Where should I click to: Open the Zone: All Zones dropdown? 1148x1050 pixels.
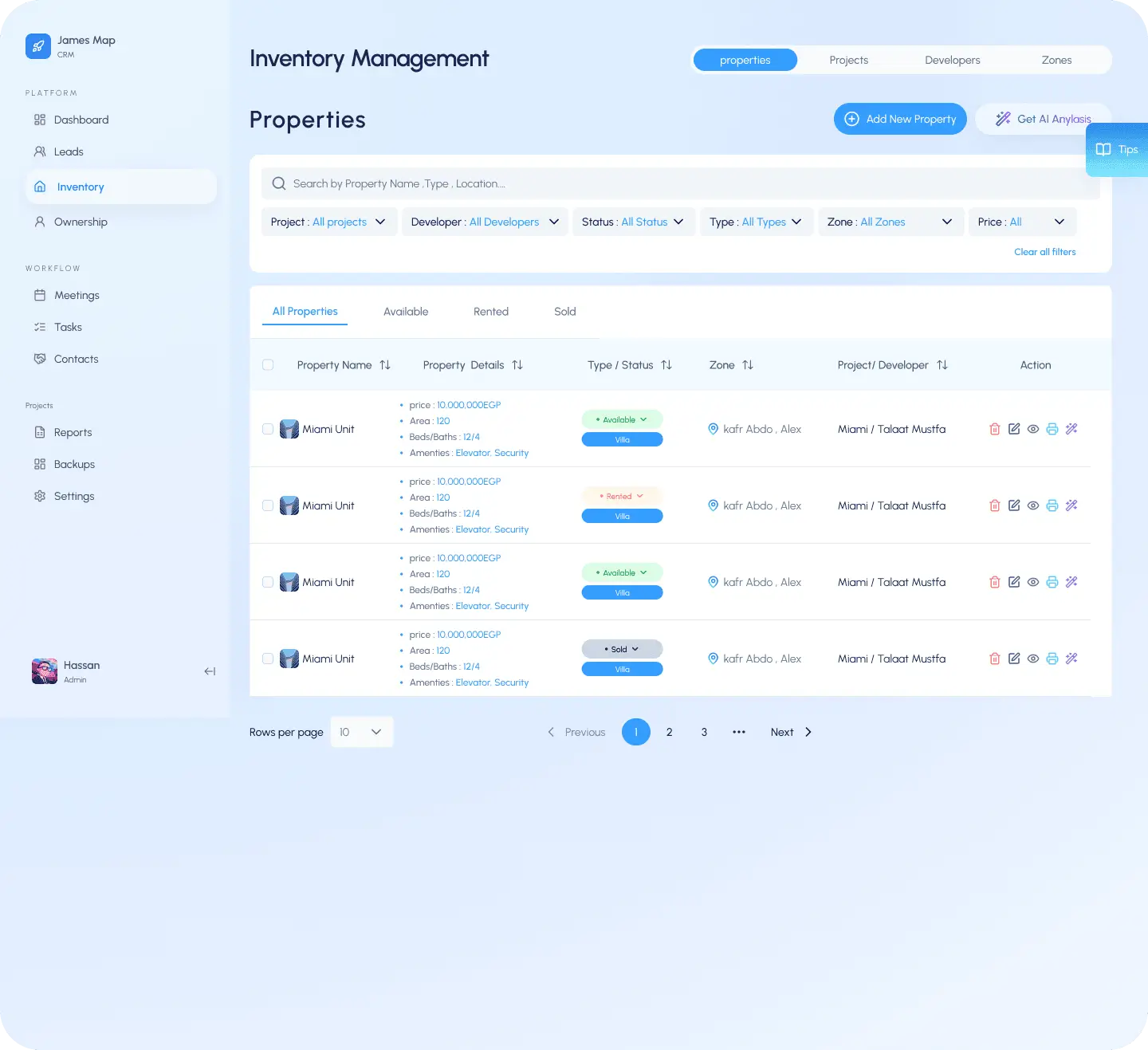pos(890,222)
